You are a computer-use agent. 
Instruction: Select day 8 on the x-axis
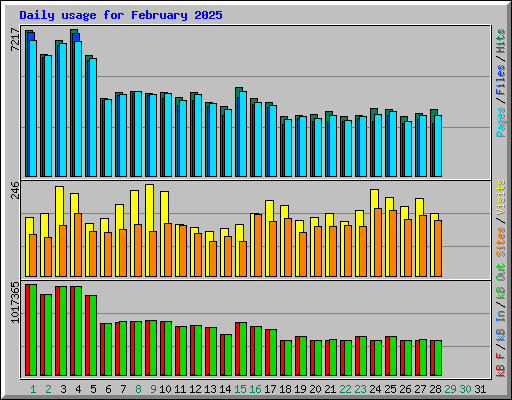coord(138,389)
